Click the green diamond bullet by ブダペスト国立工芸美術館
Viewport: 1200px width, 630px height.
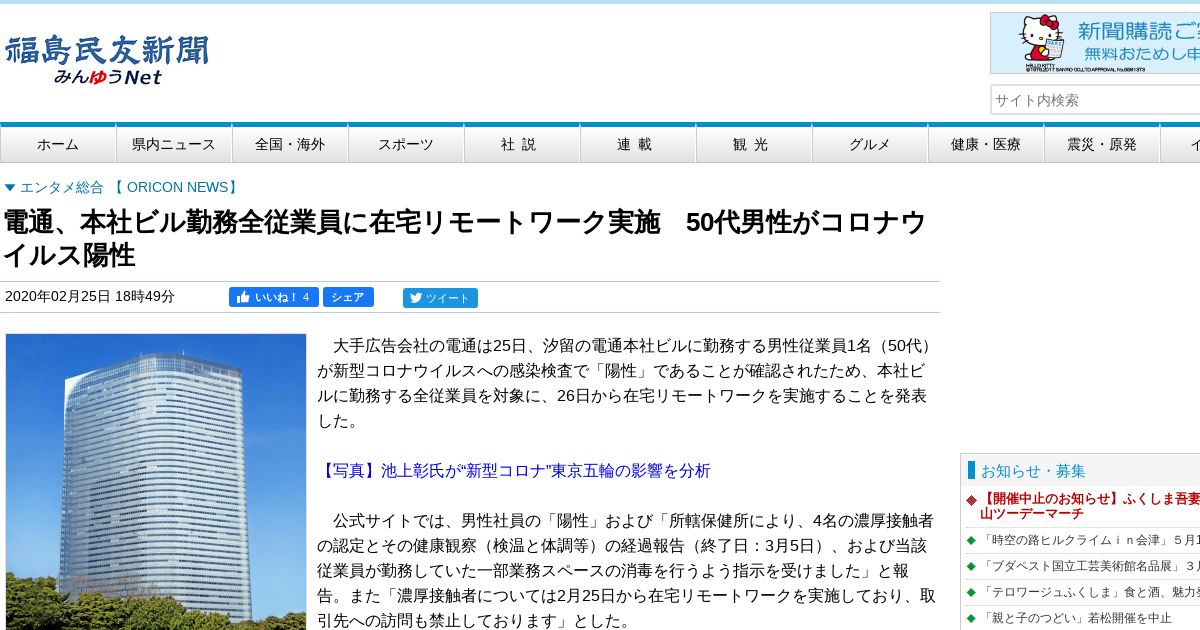971,566
